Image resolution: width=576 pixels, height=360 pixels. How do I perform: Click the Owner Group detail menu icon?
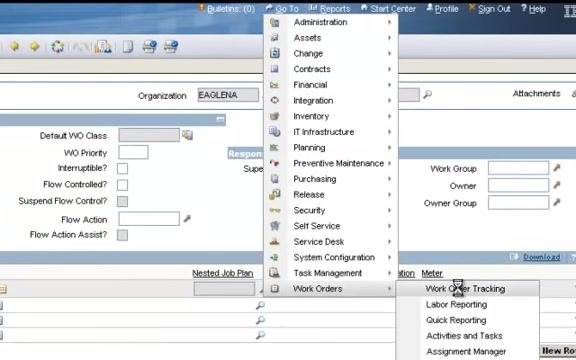[557, 202]
